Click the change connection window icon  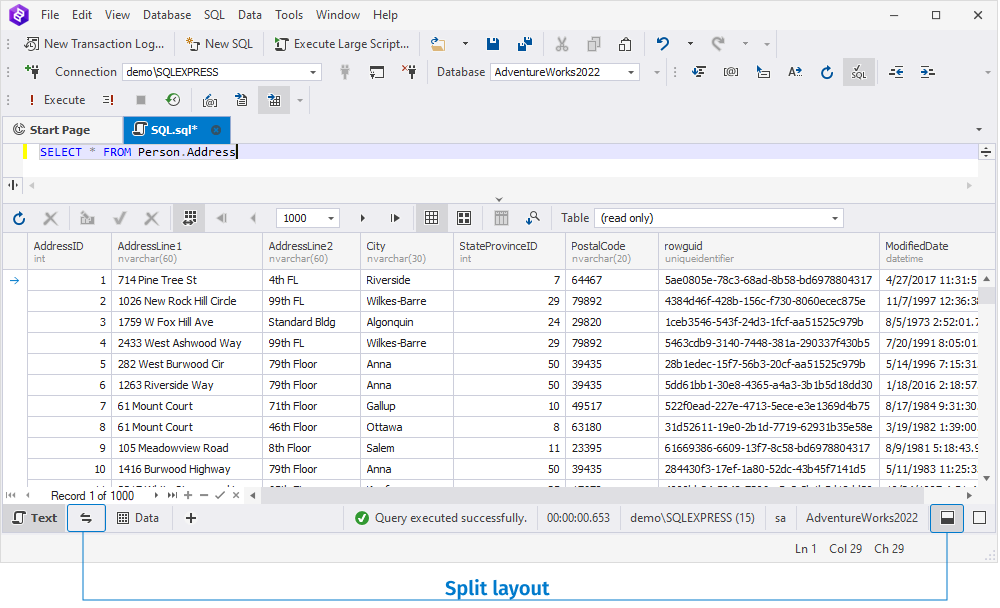click(377, 72)
